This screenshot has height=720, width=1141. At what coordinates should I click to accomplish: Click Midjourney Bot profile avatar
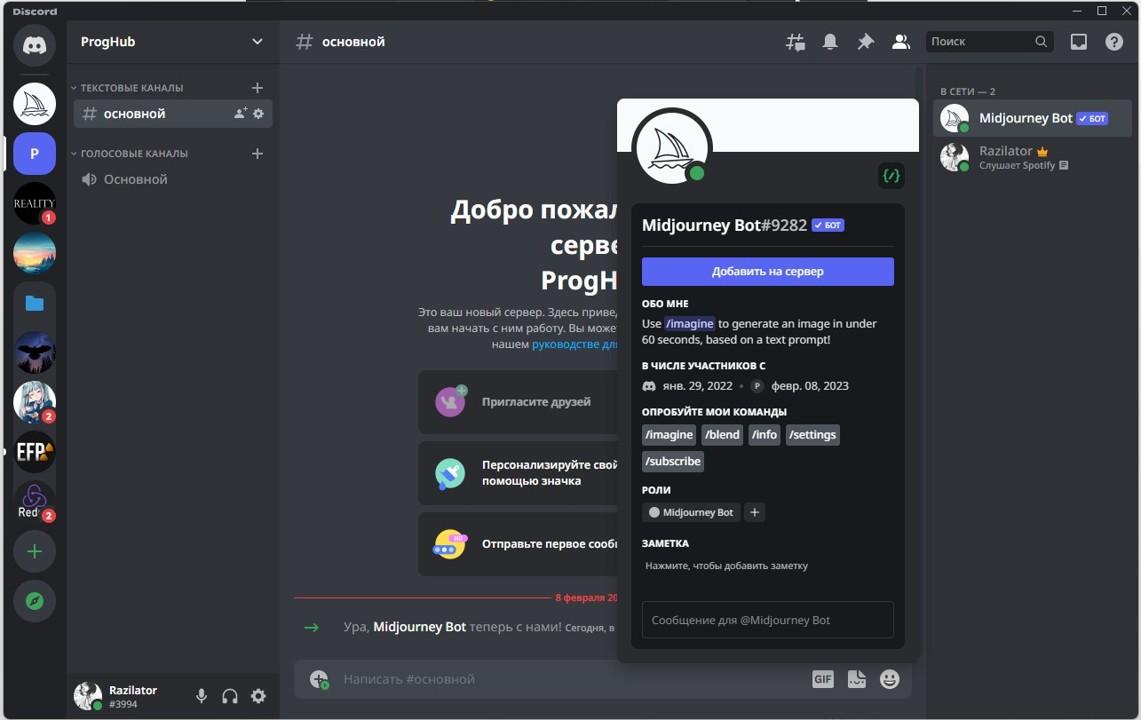[672, 148]
